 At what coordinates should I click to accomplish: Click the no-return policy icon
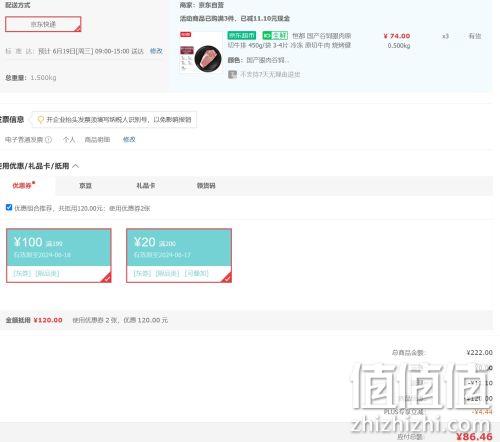232,74
